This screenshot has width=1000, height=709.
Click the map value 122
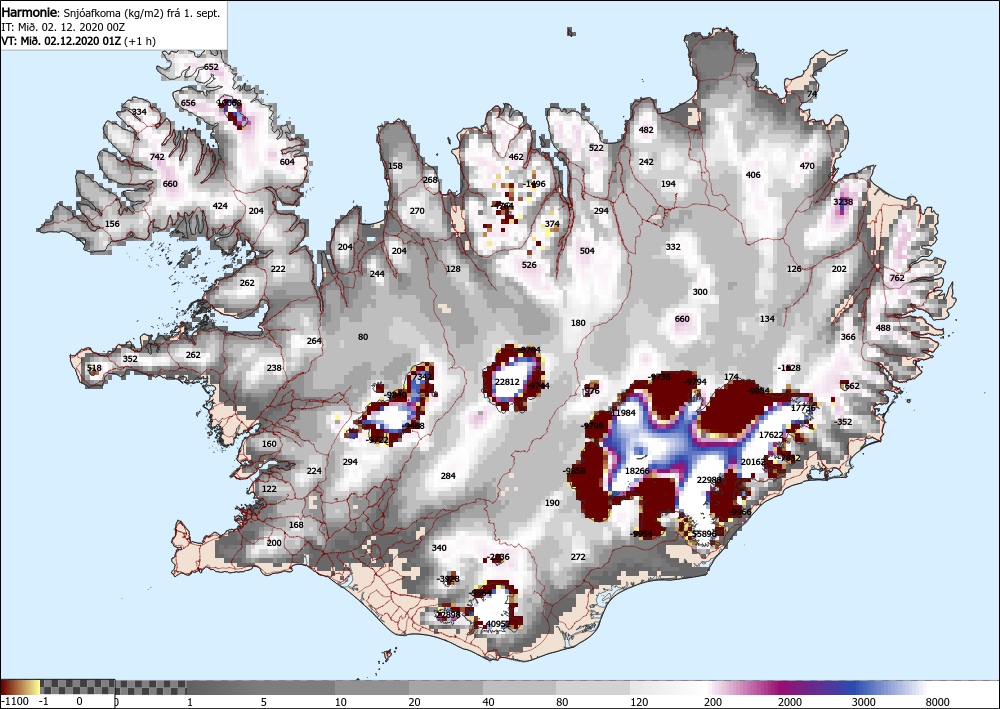click(269, 489)
